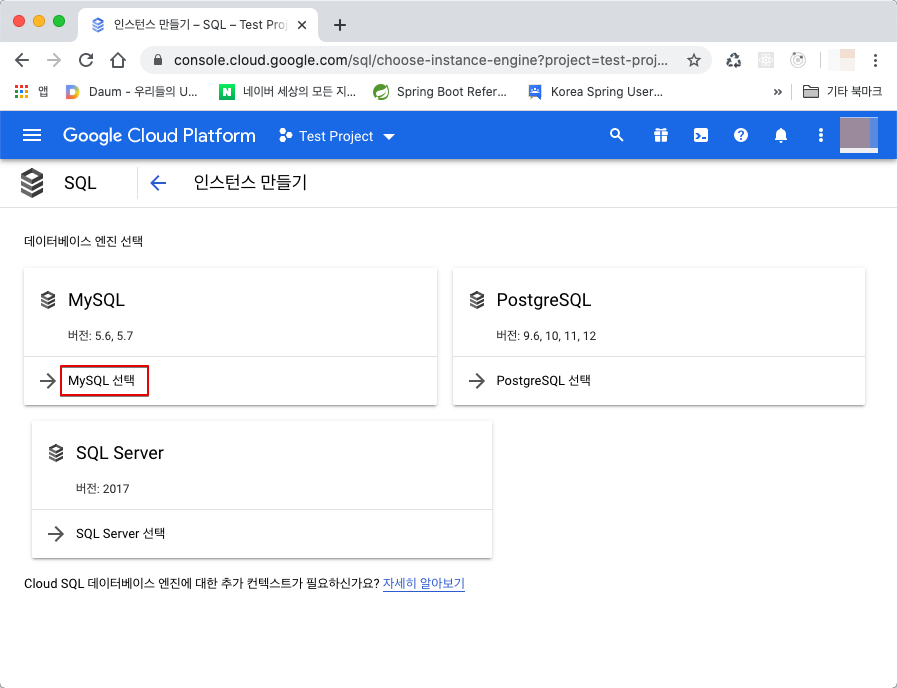The image size is (897, 688).
Task: Open the 자세히 알아보기 link
Action: [424, 583]
